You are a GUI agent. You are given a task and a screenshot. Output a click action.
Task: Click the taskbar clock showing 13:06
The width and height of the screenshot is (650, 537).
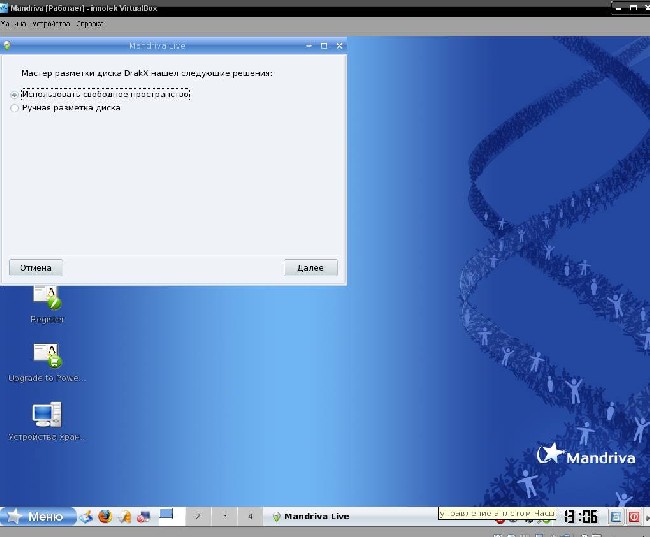(581, 517)
